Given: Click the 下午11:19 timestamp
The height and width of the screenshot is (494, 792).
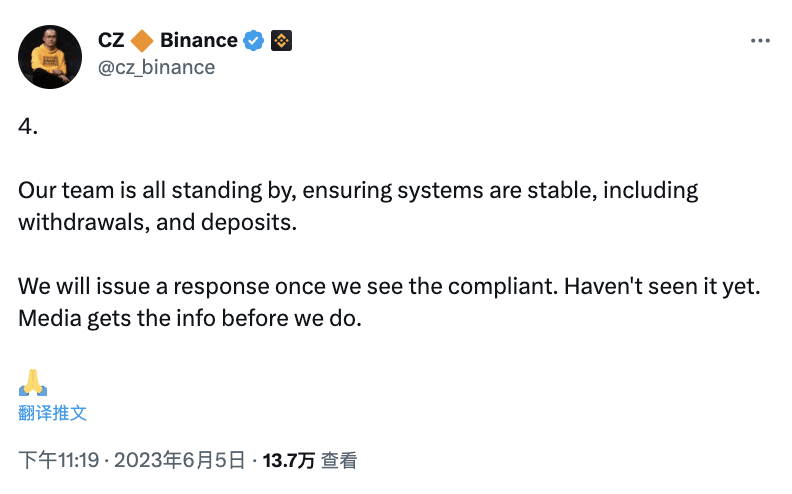Looking at the screenshot, I should (59, 460).
